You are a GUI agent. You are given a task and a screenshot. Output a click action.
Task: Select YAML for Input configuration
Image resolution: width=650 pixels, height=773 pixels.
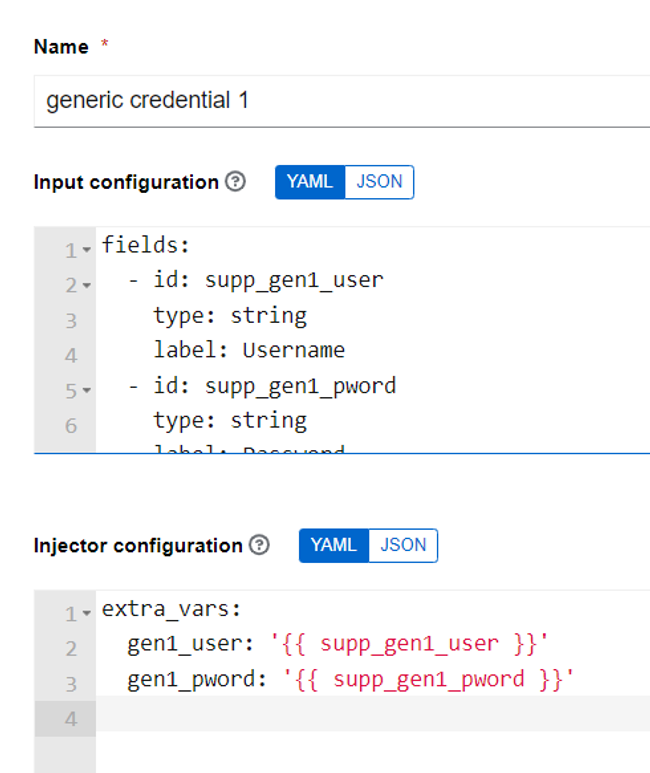tap(310, 182)
